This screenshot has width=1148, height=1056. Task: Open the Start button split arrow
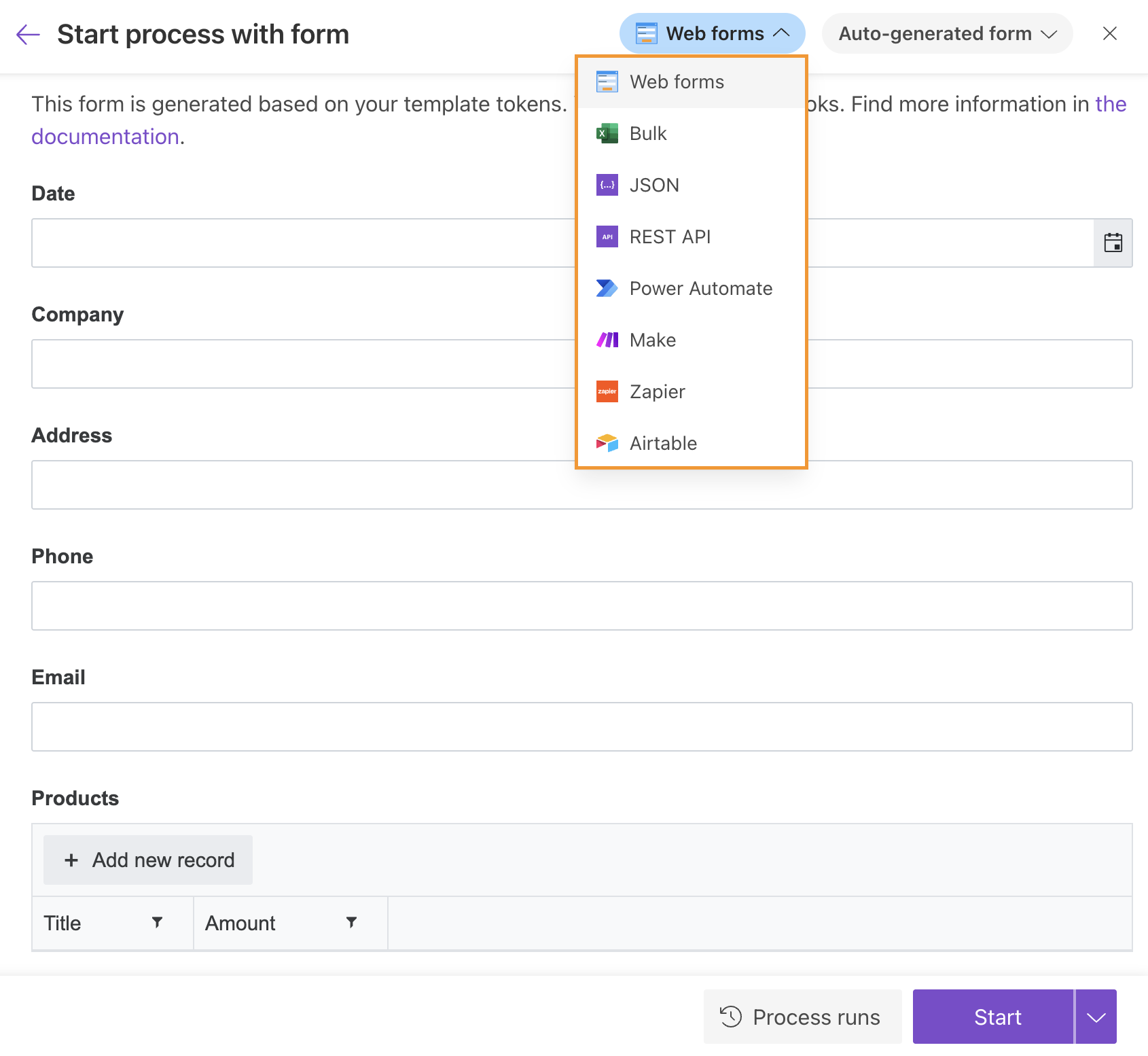[x=1096, y=1017]
